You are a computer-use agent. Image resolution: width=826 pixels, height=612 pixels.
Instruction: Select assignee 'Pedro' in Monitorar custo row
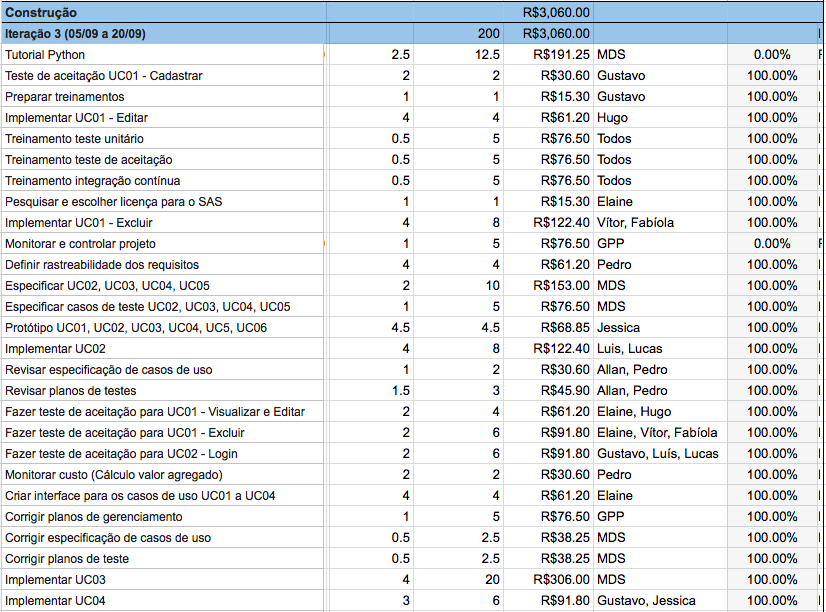pyautogui.click(x=661, y=475)
